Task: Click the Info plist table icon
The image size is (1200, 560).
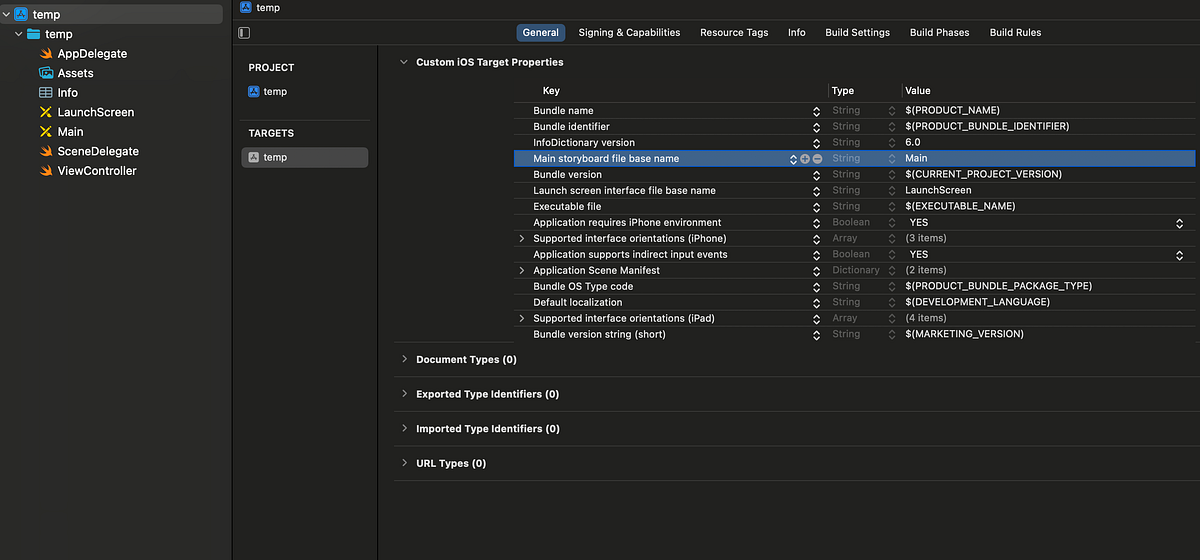Action: click(46, 93)
